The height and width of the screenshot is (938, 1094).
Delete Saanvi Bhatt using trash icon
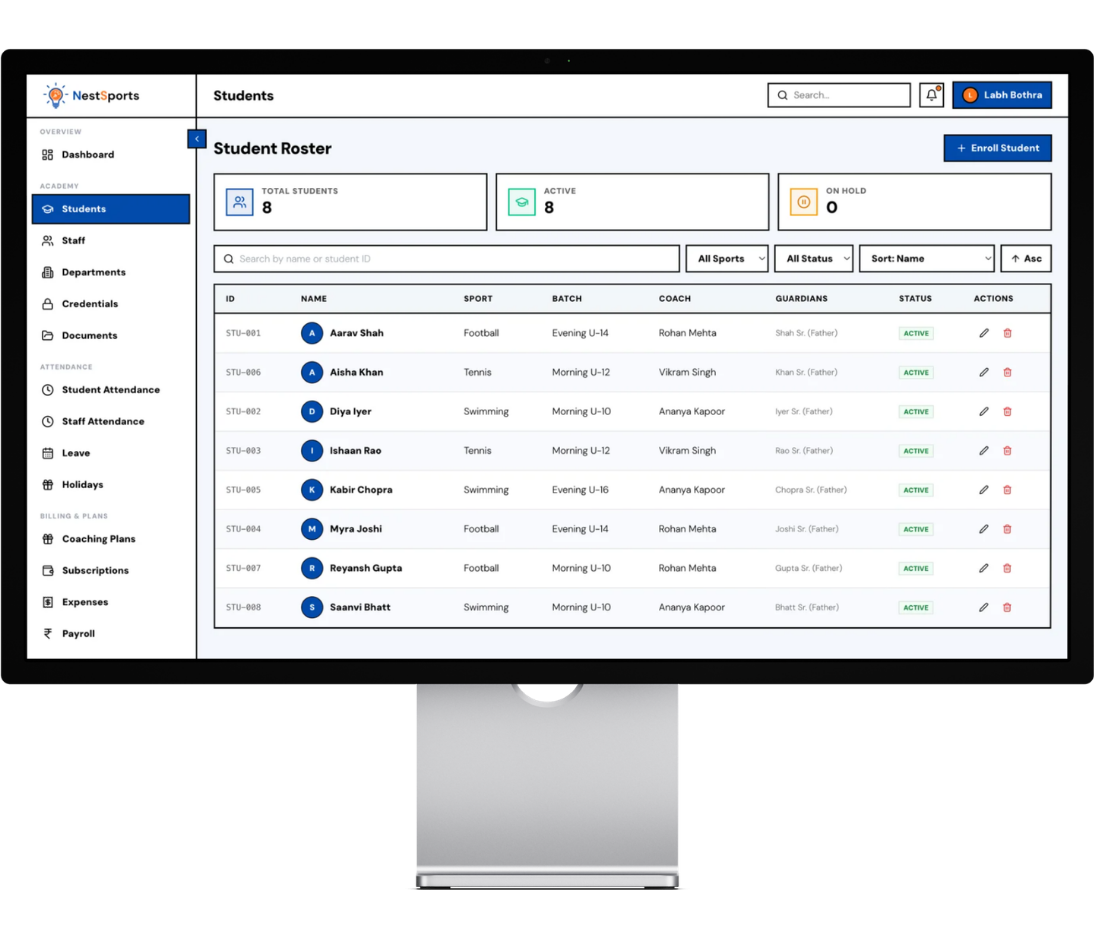click(1007, 606)
